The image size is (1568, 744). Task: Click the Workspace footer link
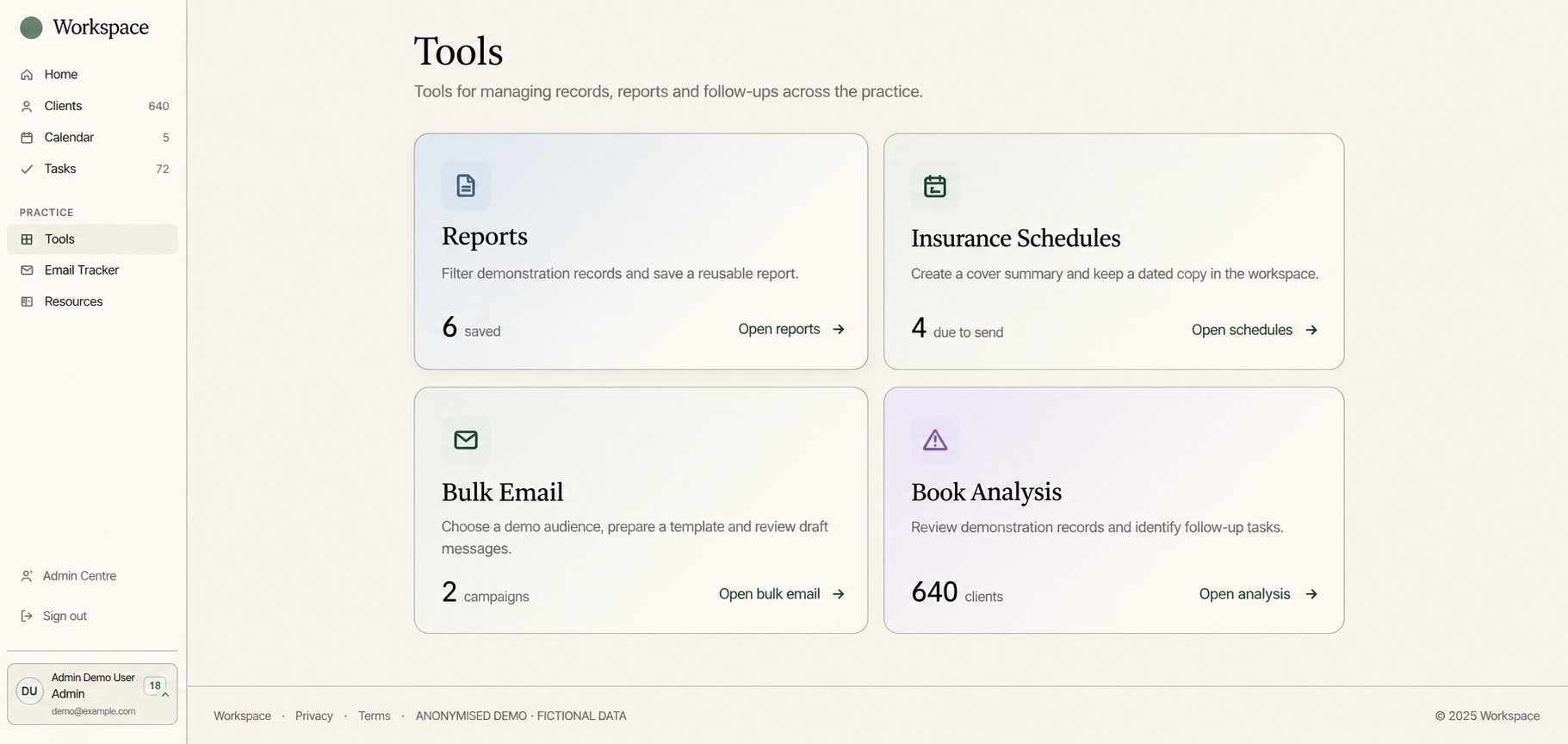[242, 716]
